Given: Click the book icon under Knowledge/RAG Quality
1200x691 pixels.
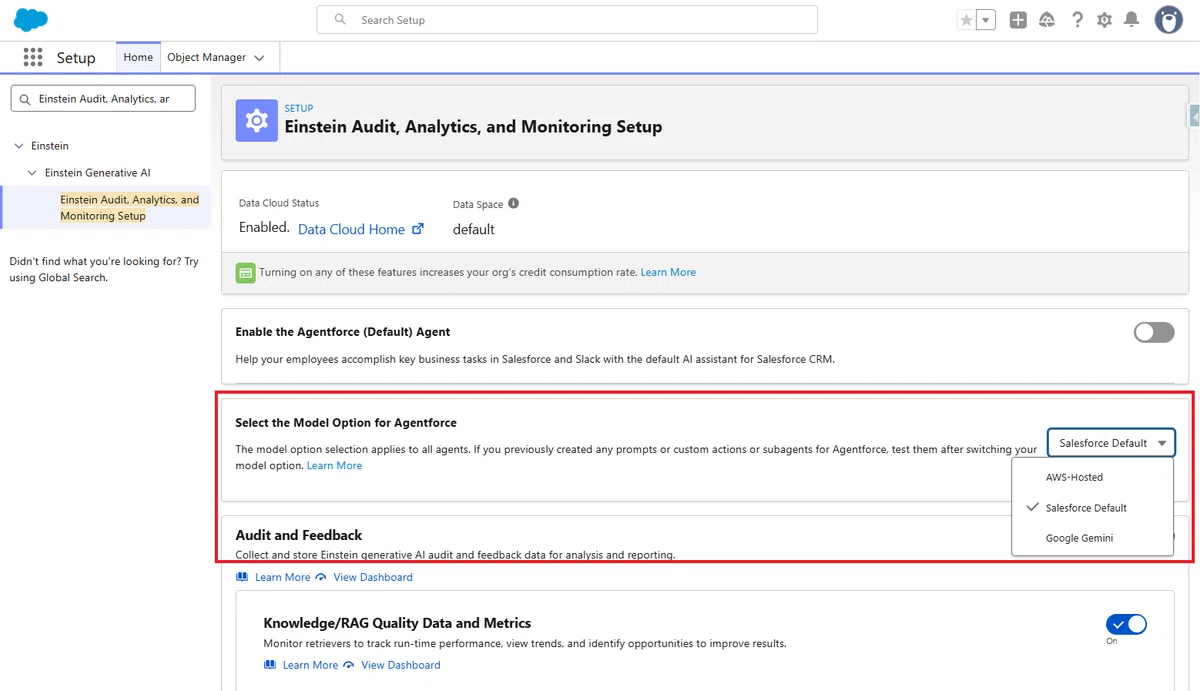Looking at the screenshot, I should pos(270,665).
